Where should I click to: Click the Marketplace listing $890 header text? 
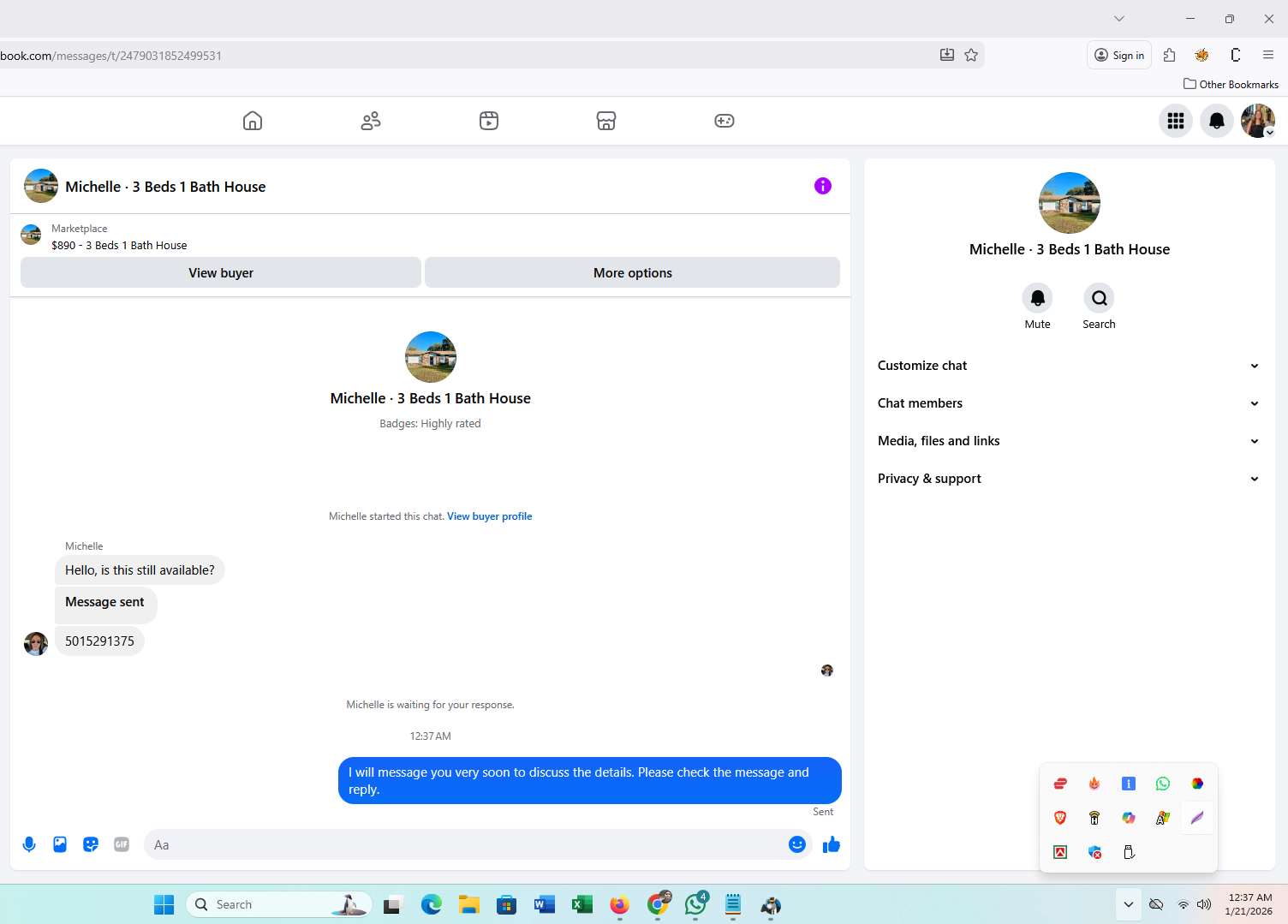click(119, 245)
